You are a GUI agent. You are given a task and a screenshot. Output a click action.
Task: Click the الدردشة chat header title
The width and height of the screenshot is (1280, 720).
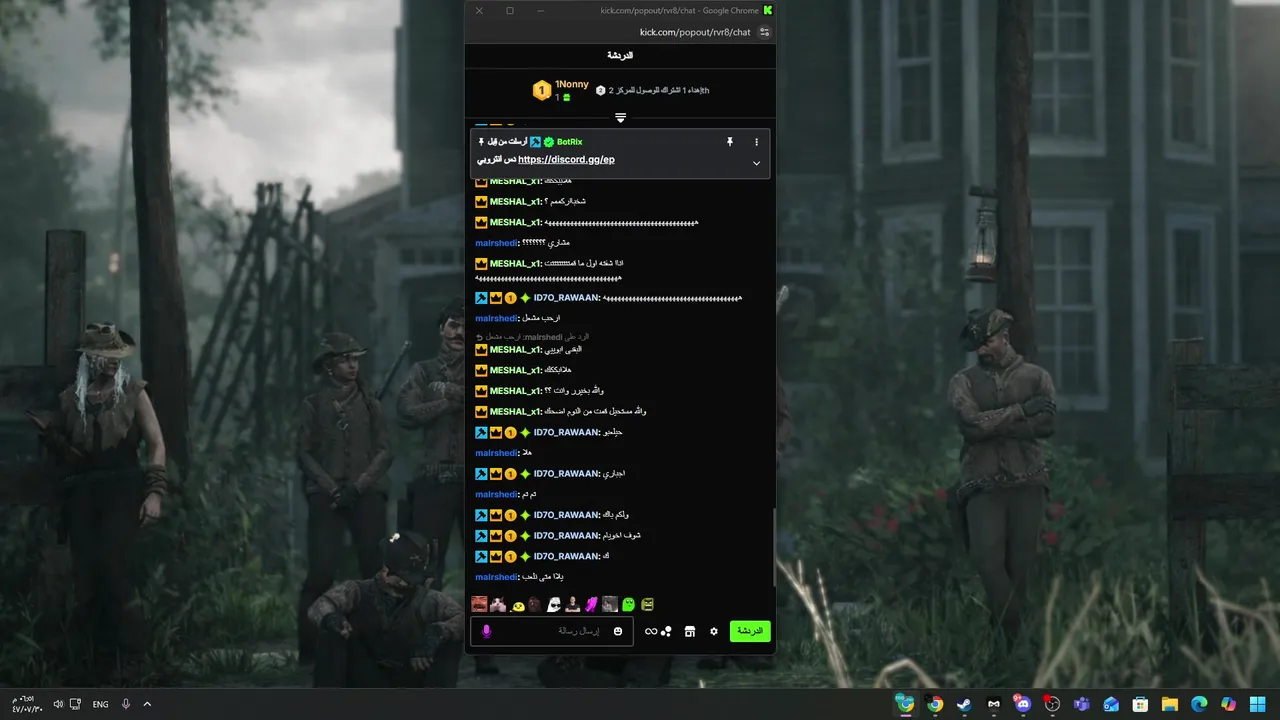[x=620, y=55]
